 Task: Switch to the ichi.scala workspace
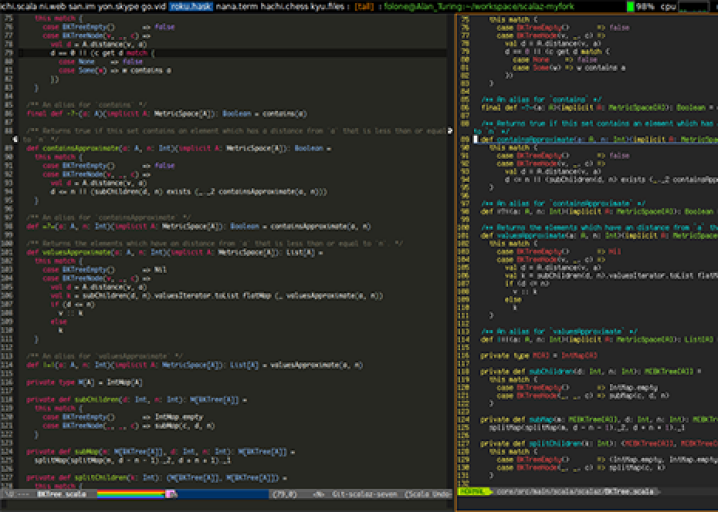(x=19, y=6)
